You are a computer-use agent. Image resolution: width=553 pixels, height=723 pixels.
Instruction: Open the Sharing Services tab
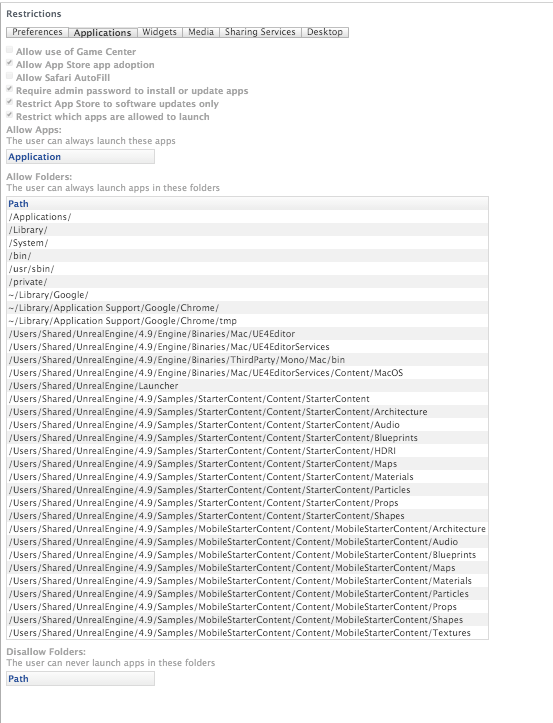[260, 32]
